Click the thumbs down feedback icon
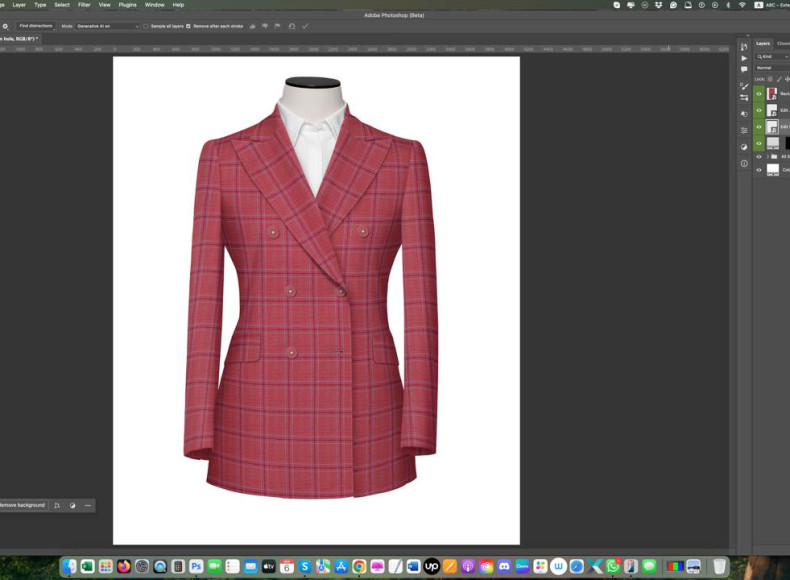This screenshot has width=790, height=580. pos(265,26)
